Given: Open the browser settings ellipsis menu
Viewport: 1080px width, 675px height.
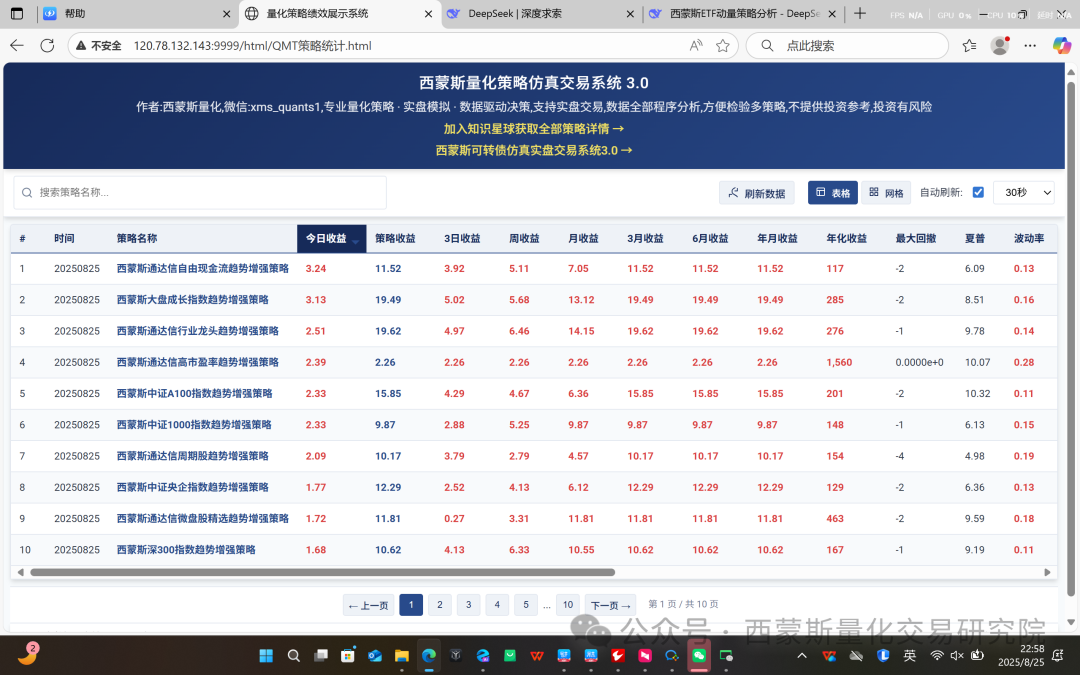Looking at the screenshot, I should tap(1030, 45).
